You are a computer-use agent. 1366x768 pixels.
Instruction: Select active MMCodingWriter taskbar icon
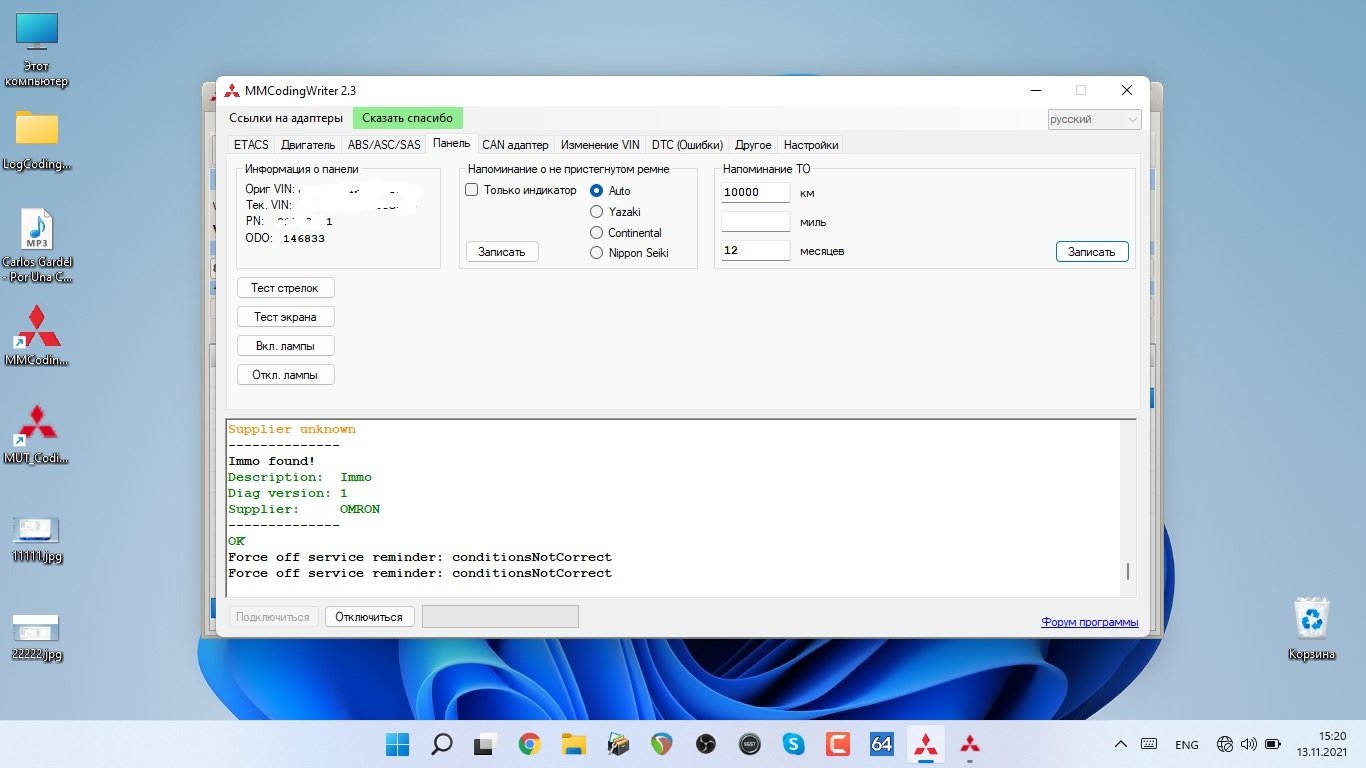(x=926, y=744)
